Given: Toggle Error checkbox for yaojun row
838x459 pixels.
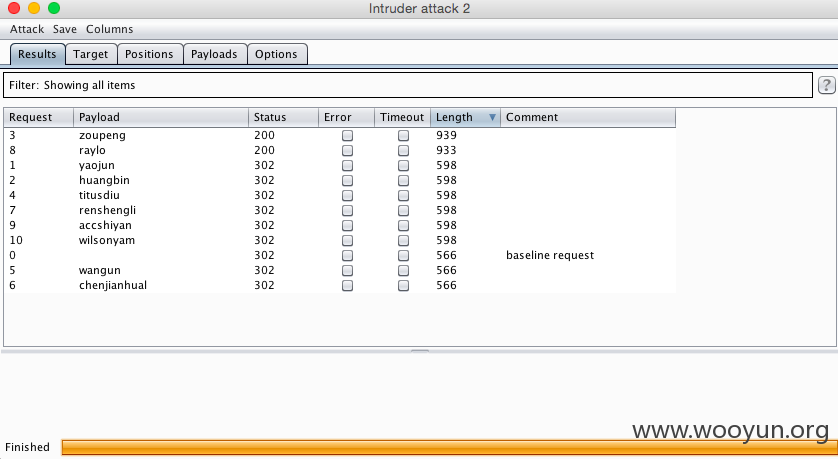Looking at the screenshot, I should click(x=347, y=166).
